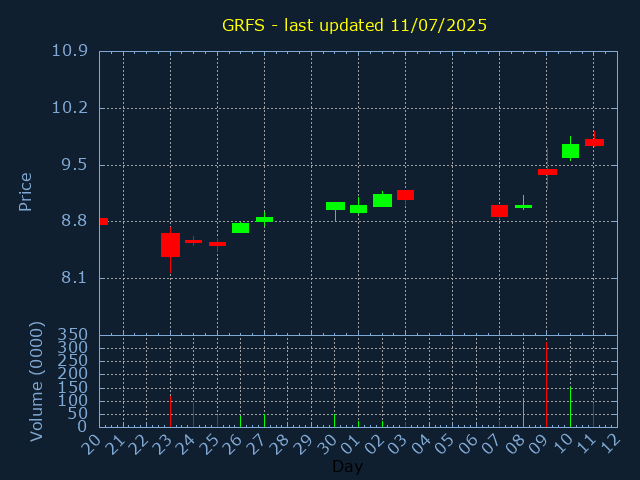
Task: Click the day label 06 on the x-axis
Action: click(467, 444)
